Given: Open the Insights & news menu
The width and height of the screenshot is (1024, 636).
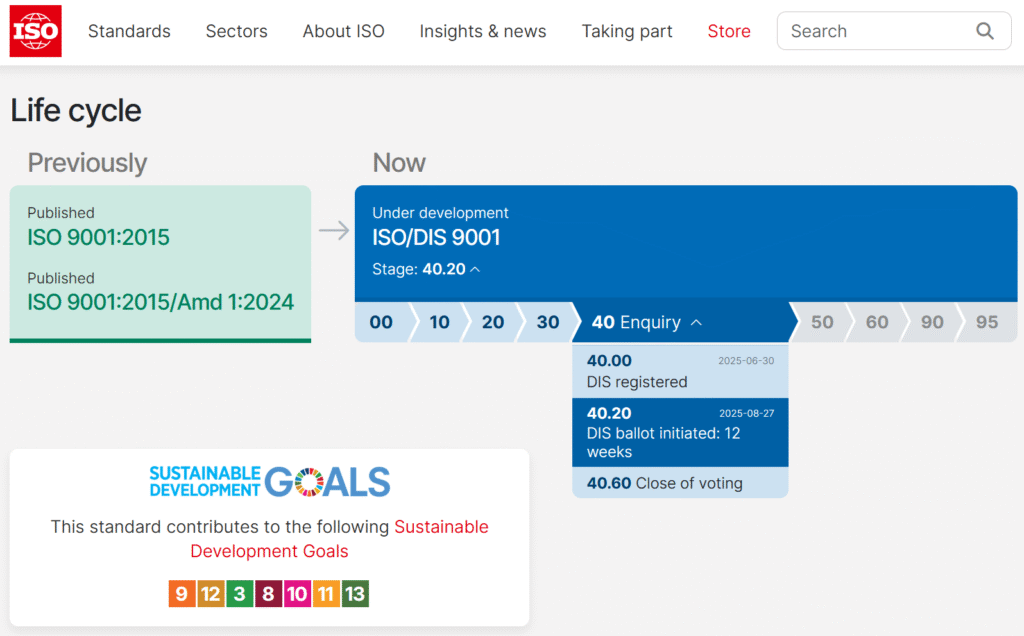Looking at the screenshot, I should (483, 31).
